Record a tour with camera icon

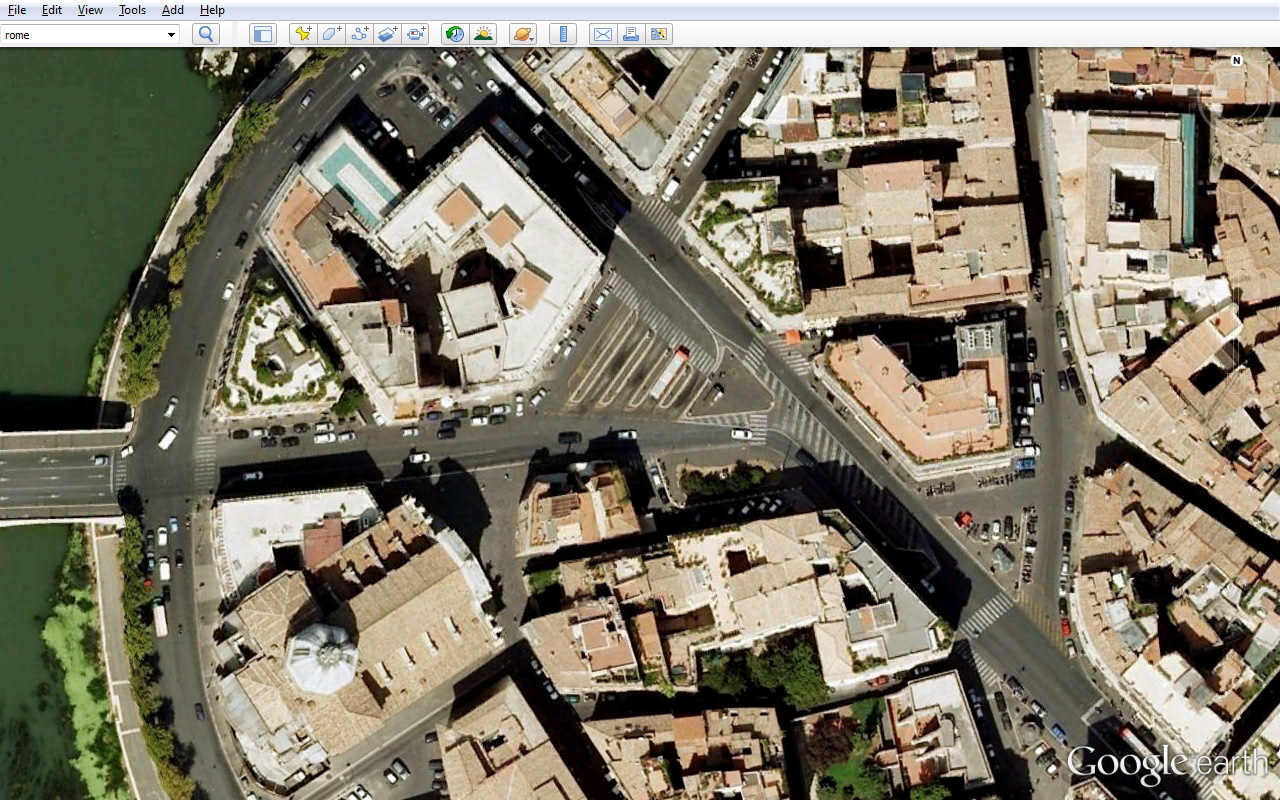point(416,34)
